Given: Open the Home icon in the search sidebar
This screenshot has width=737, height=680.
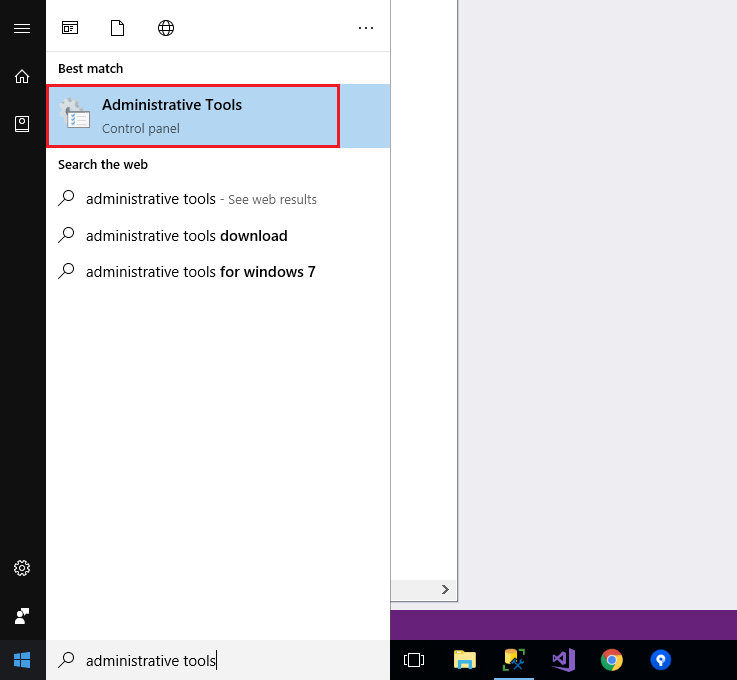Looking at the screenshot, I should 22,76.
